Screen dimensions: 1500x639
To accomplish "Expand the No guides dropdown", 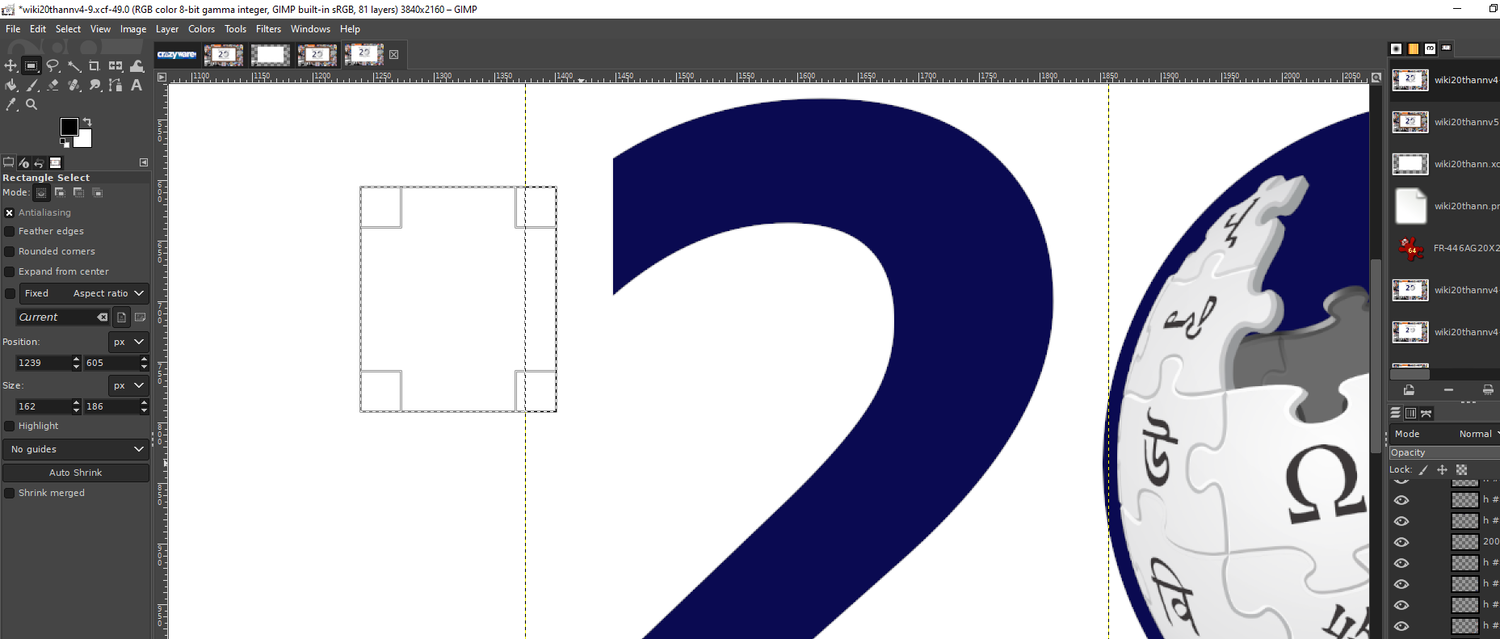I will coord(76,449).
